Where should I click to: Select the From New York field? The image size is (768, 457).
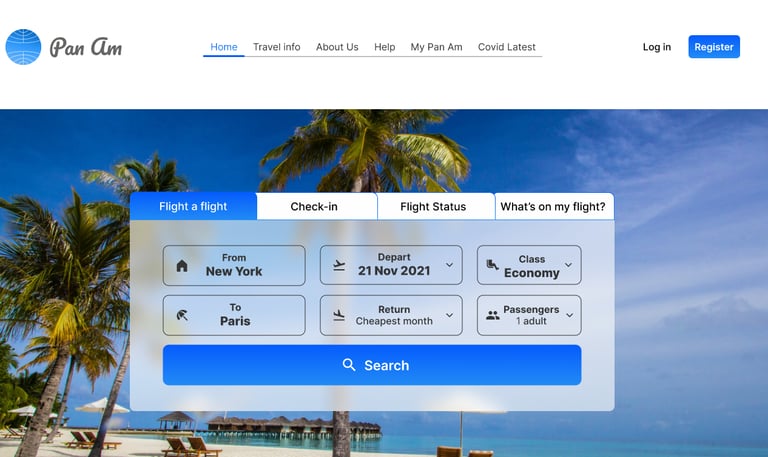[234, 265]
